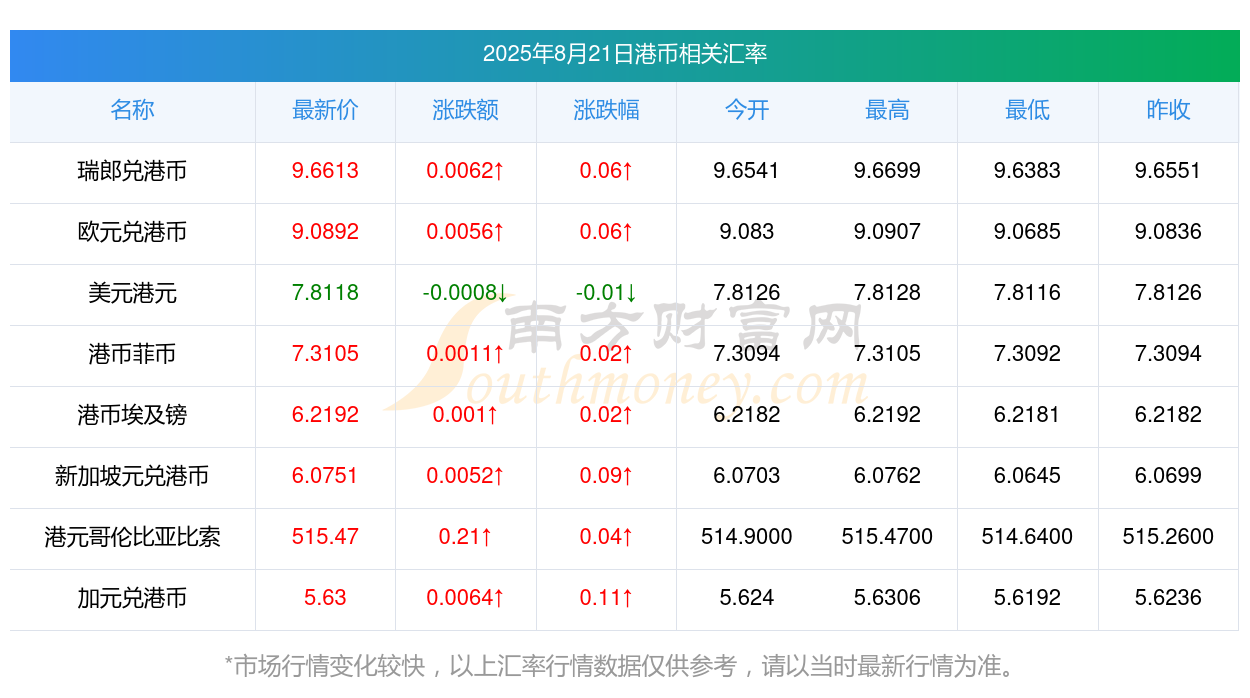Screen dimensions: 1250x698
Task: Click high value 6.0762
Action: pyautogui.click(x=887, y=476)
